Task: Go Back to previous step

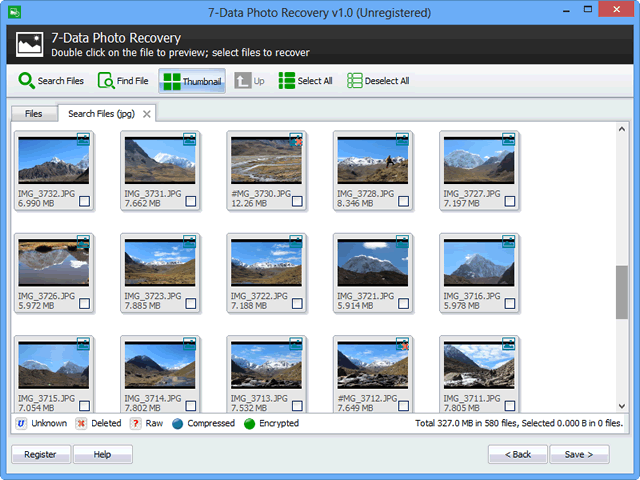Action: pos(518,454)
